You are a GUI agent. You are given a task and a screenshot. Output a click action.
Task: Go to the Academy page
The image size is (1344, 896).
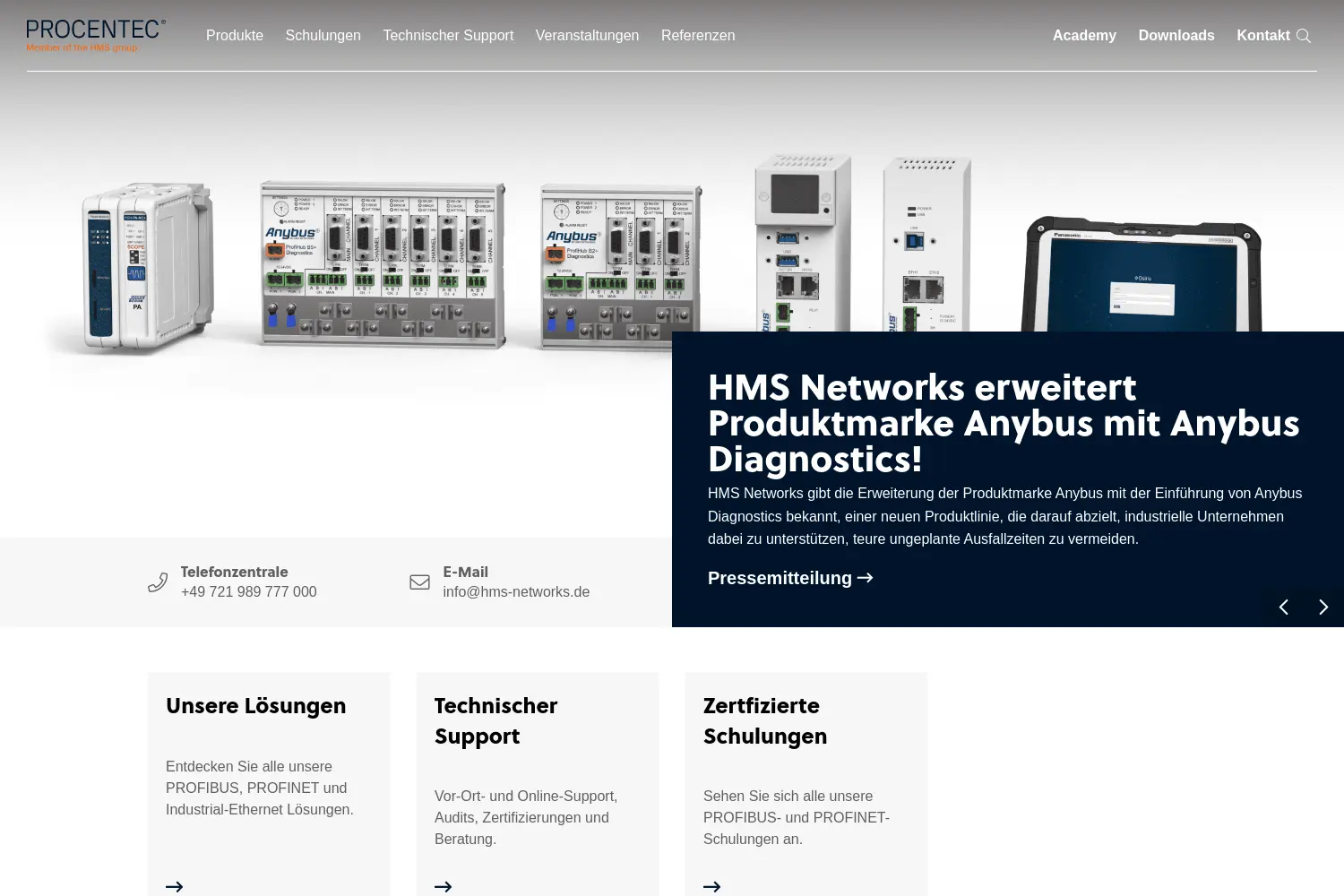[x=1084, y=35]
